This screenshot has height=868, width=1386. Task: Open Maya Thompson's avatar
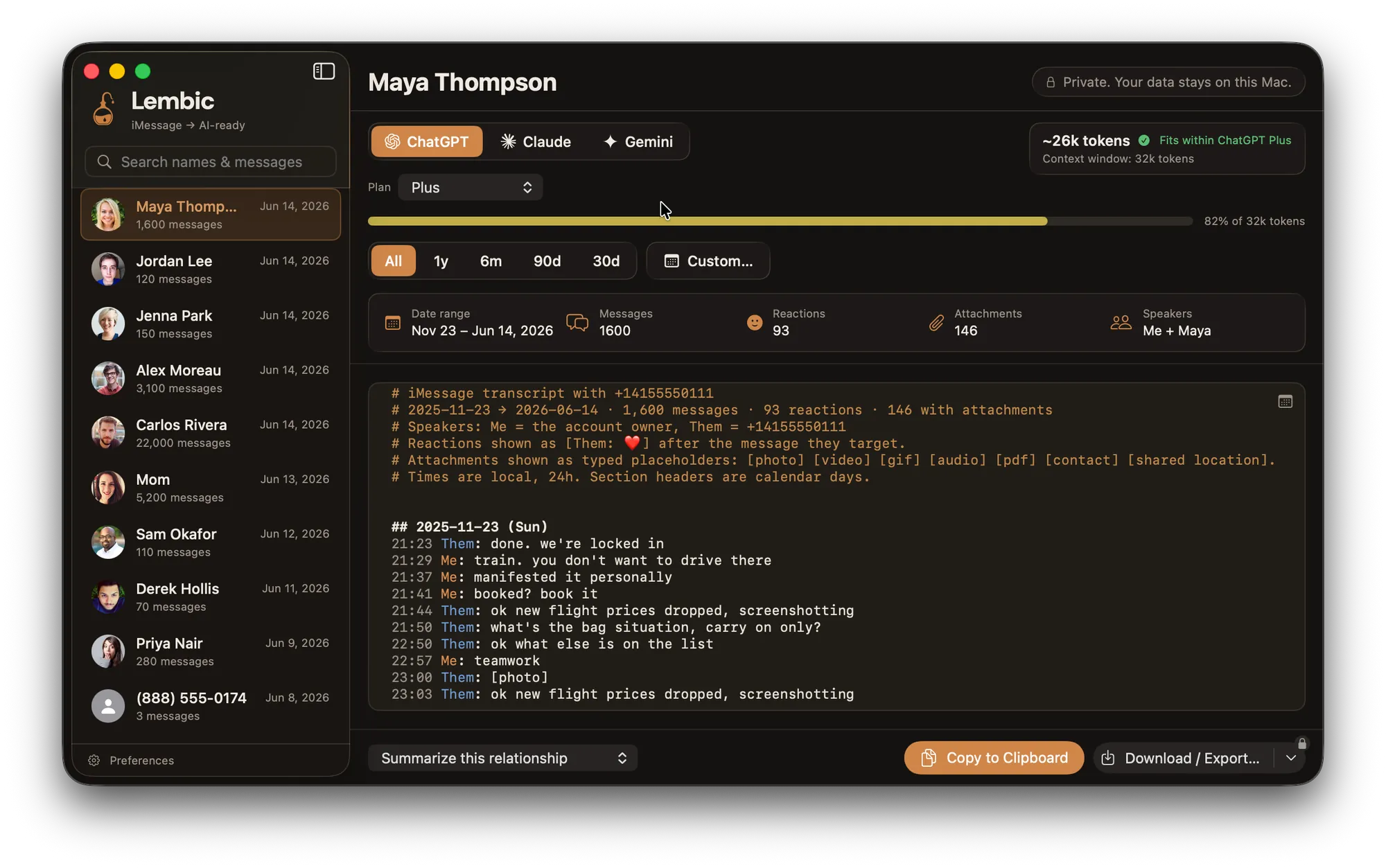click(108, 214)
